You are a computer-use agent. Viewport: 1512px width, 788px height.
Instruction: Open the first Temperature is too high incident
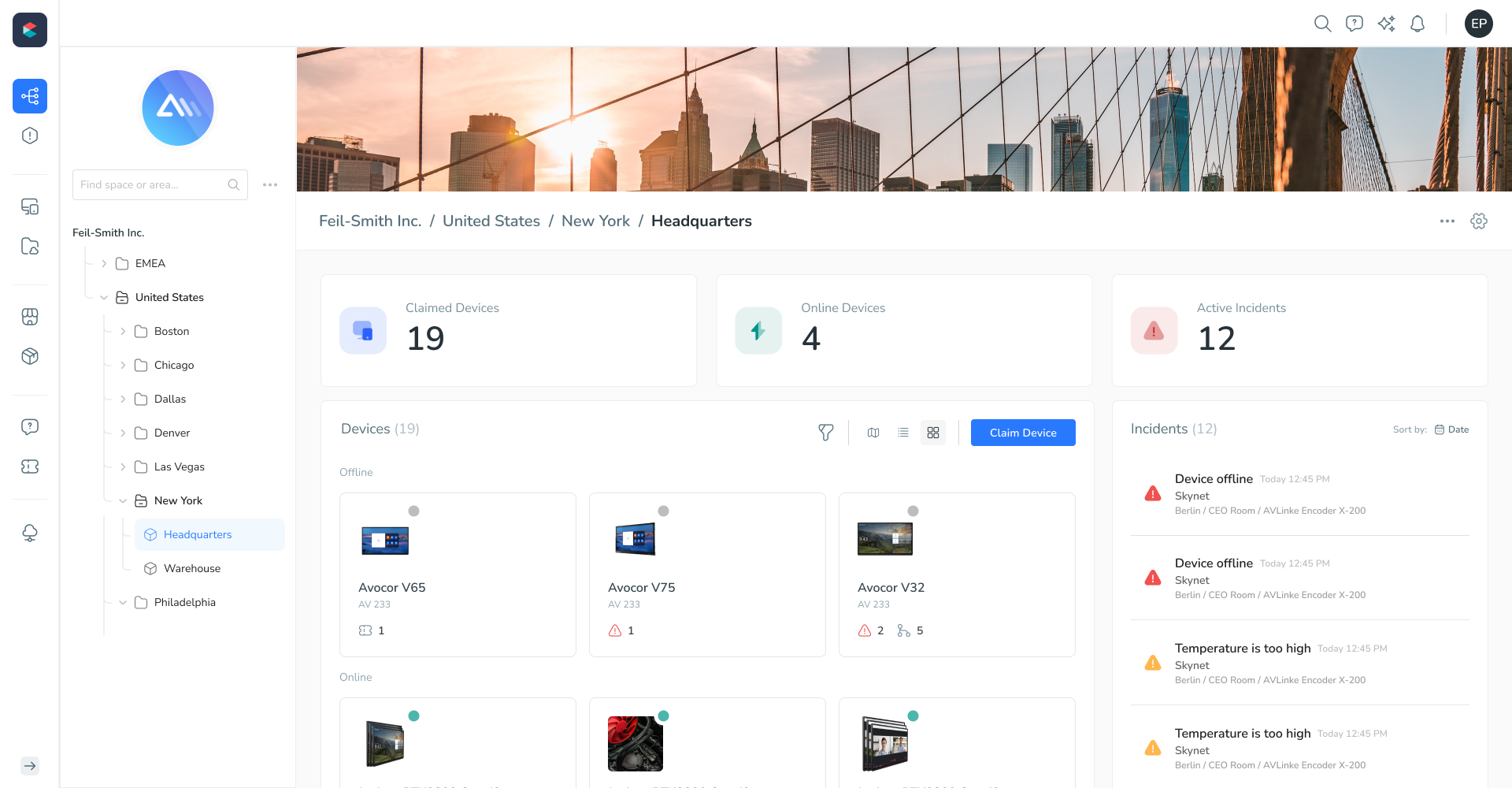click(1299, 663)
